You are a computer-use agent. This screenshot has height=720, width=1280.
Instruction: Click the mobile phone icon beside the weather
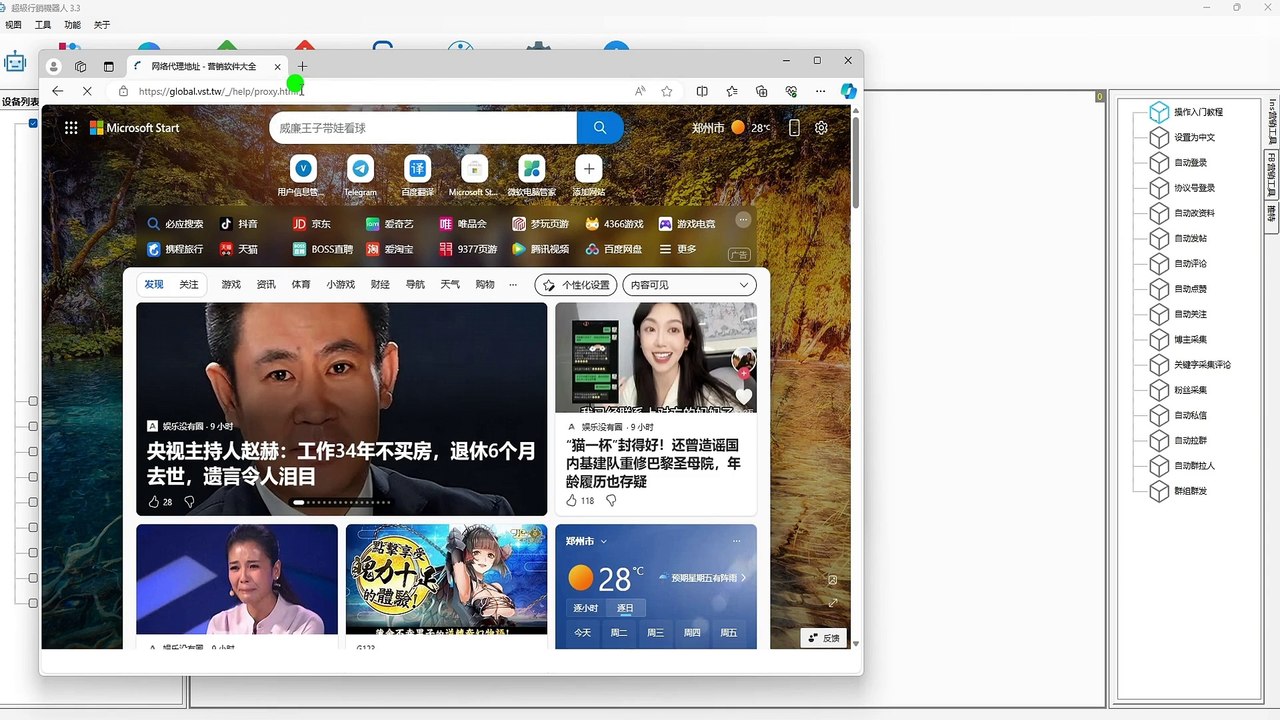(x=795, y=128)
